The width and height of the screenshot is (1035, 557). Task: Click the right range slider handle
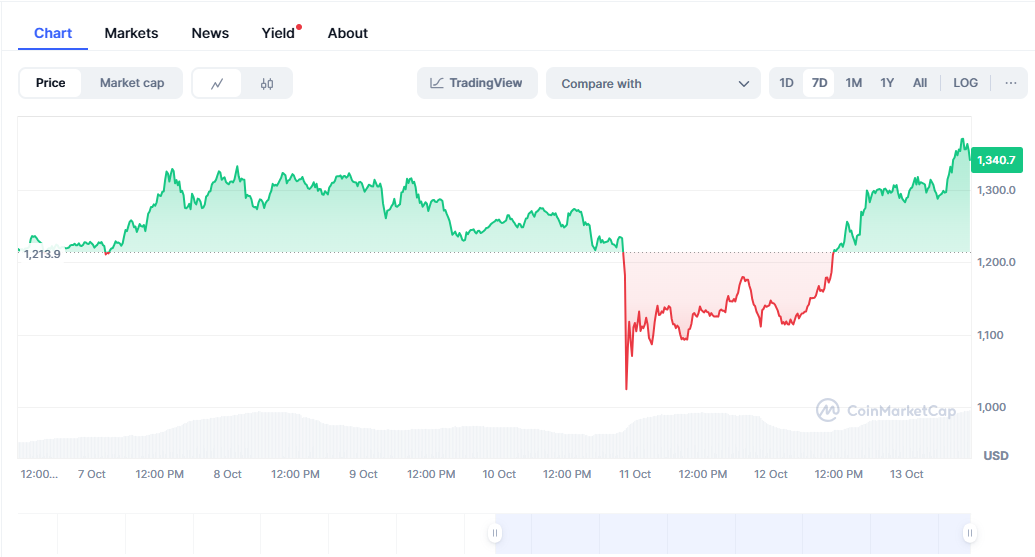[x=968, y=533]
